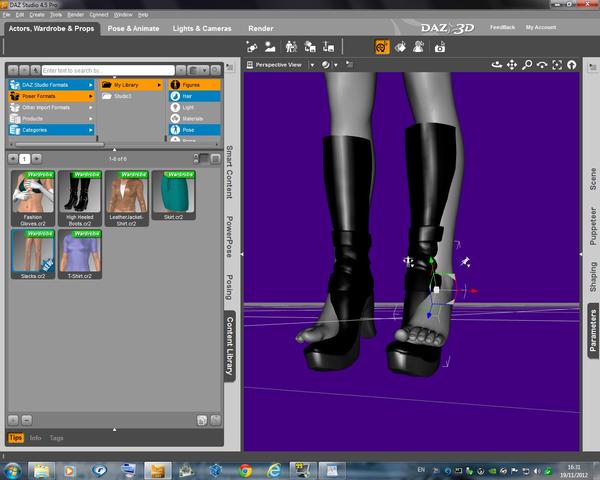Select the highlighted orange Universal tool icon
Screen dimensions: 600x480
[x=382, y=47]
